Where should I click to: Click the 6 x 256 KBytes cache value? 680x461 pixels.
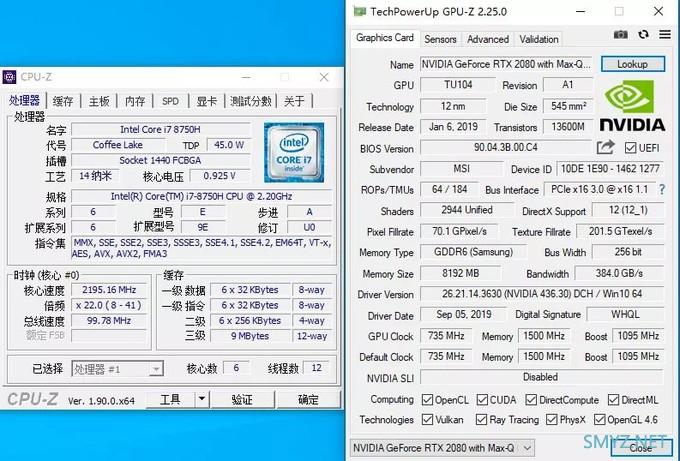(250, 321)
